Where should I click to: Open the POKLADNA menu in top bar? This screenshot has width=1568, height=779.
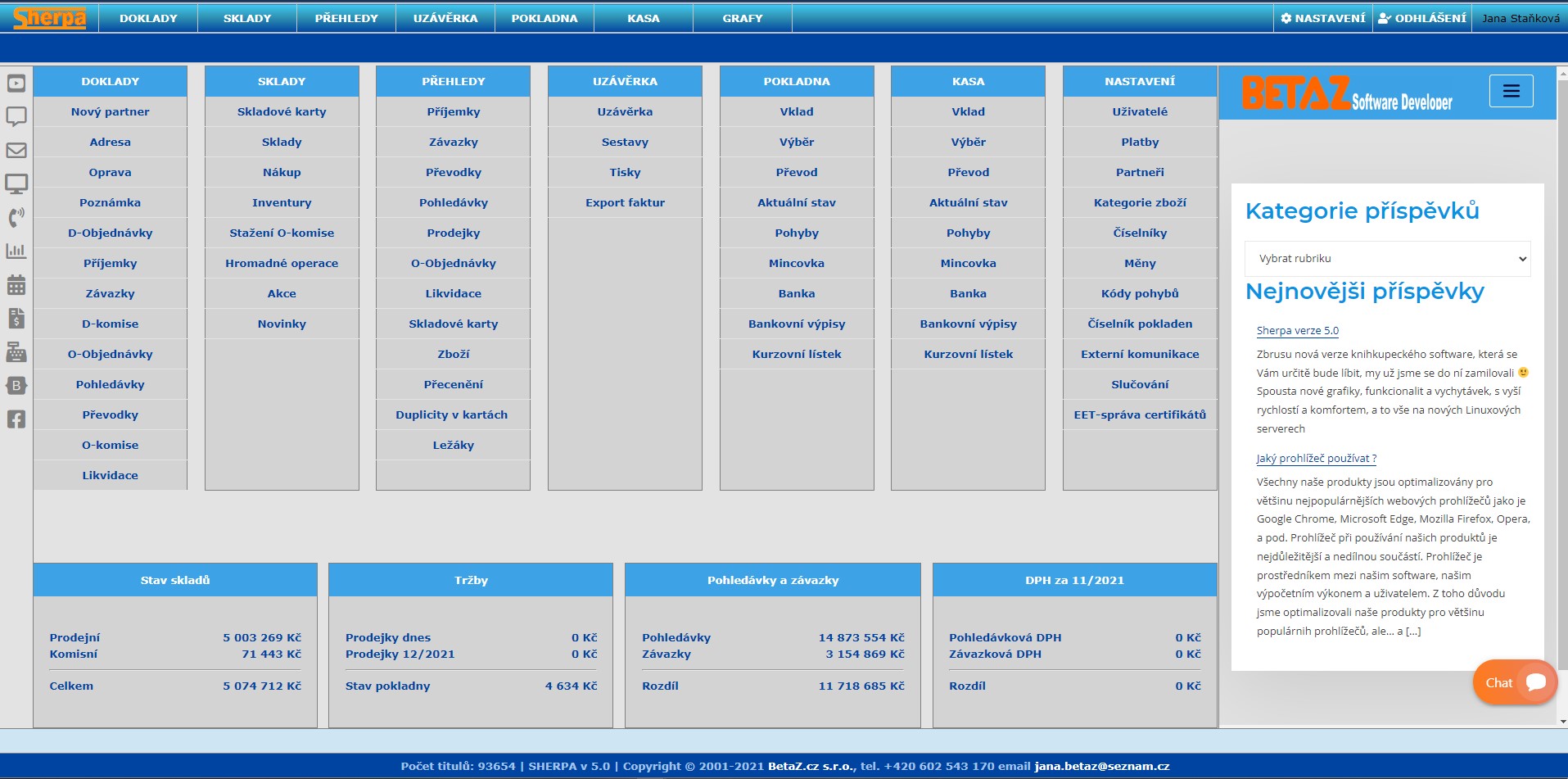pyautogui.click(x=545, y=18)
